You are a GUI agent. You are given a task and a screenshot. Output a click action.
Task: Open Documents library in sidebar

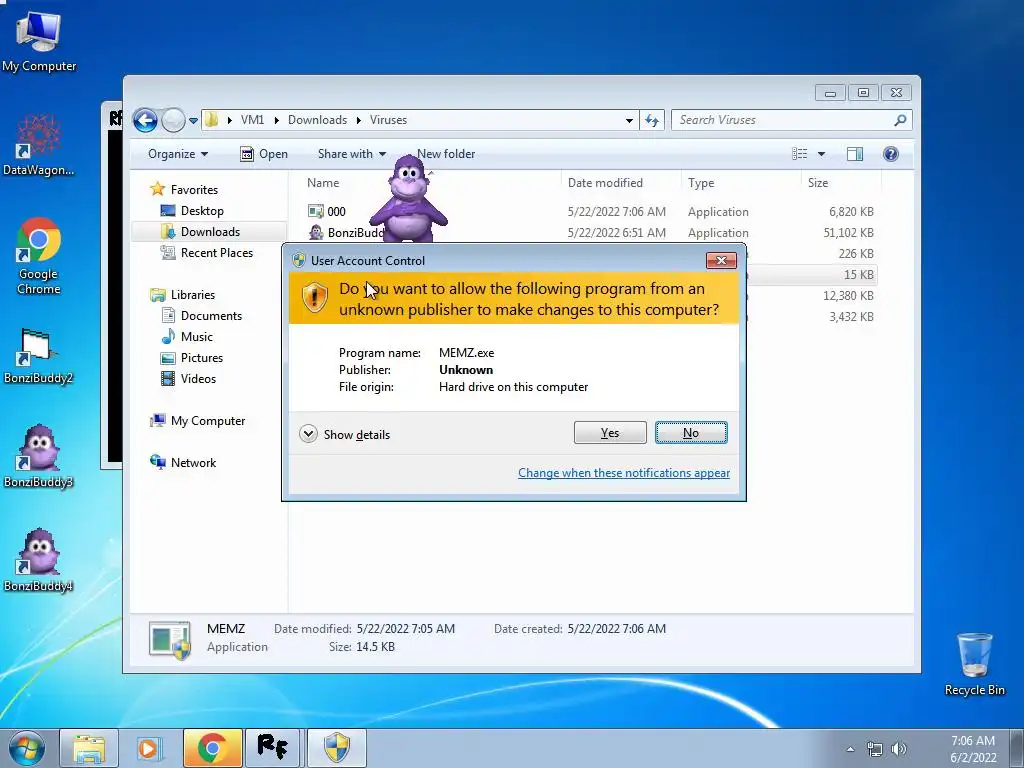(x=211, y=316)
